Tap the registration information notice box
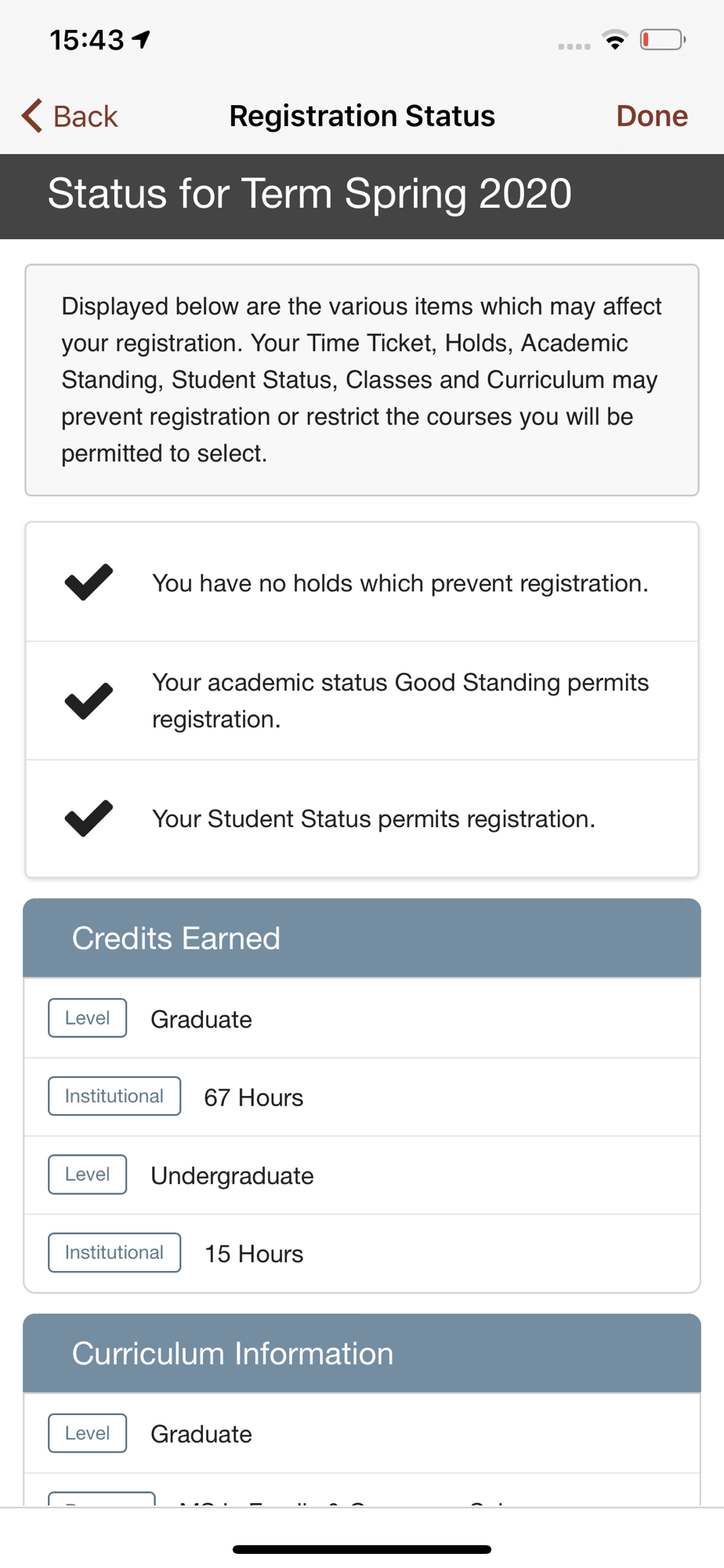The width and height of the screenshot is (724, 1568). tap(362, 380)
